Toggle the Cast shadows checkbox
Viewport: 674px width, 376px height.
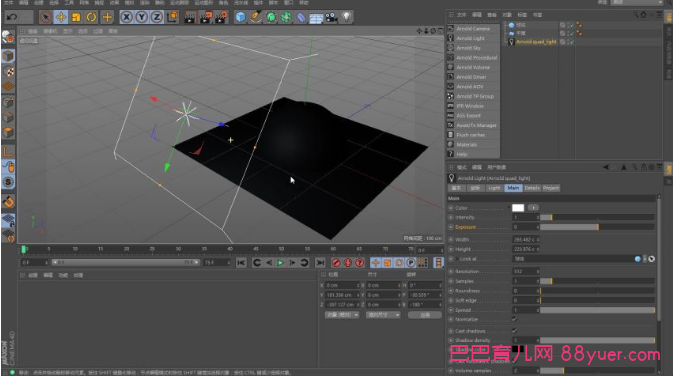click(514, 331)
